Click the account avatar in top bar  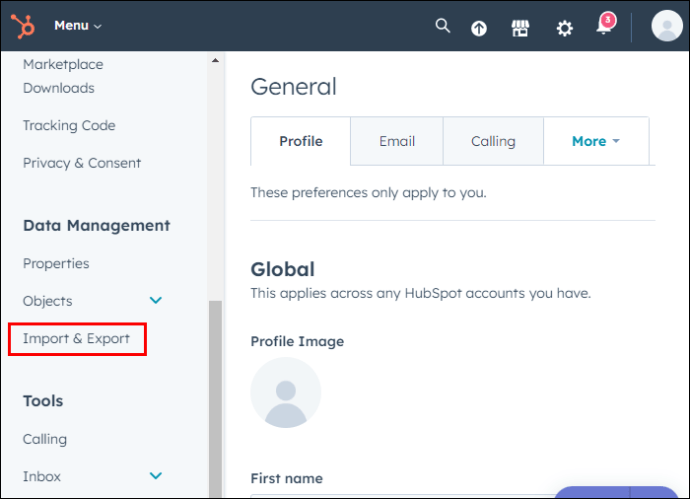667,26
